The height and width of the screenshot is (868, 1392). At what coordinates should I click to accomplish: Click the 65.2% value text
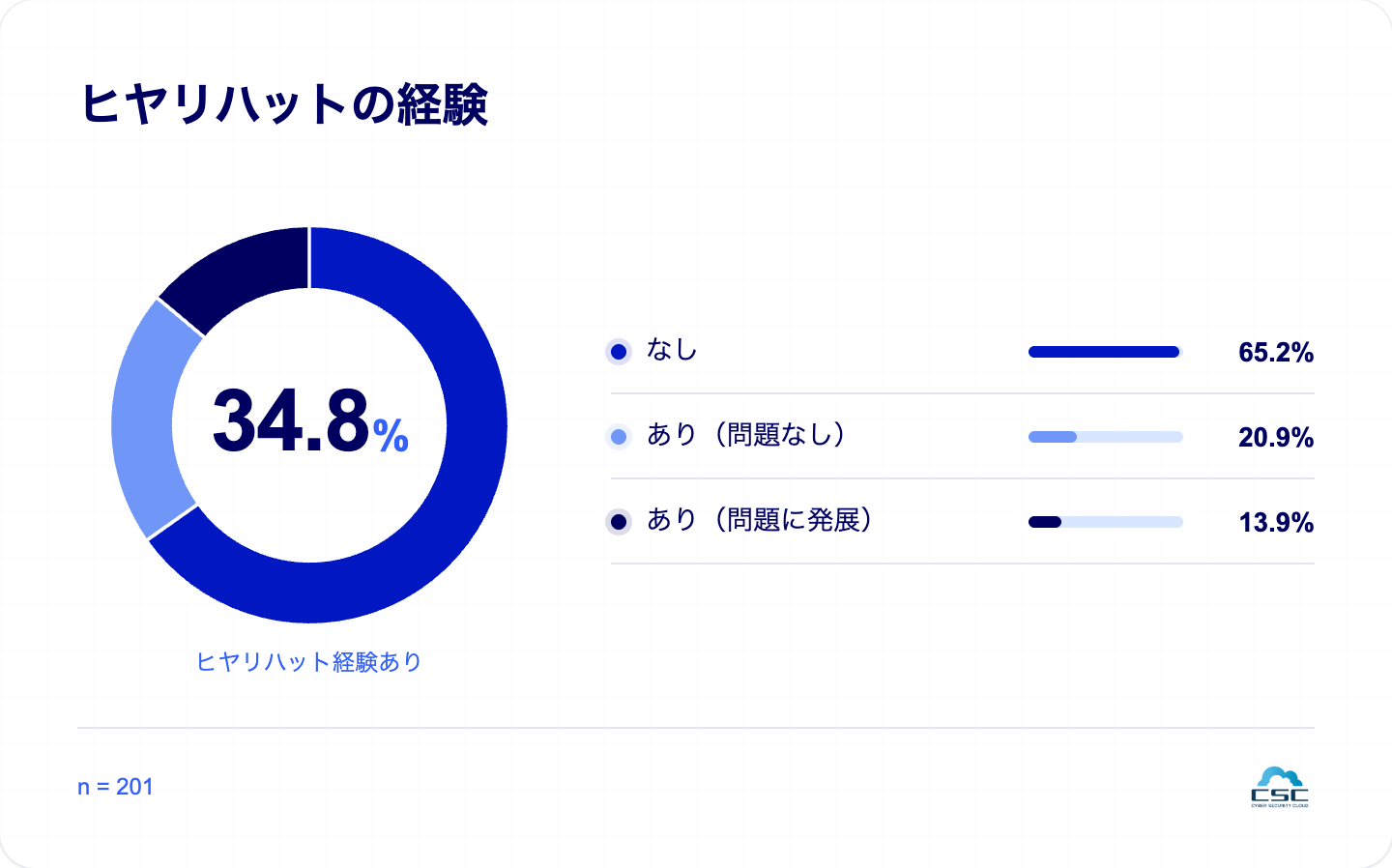(1276, 353)
